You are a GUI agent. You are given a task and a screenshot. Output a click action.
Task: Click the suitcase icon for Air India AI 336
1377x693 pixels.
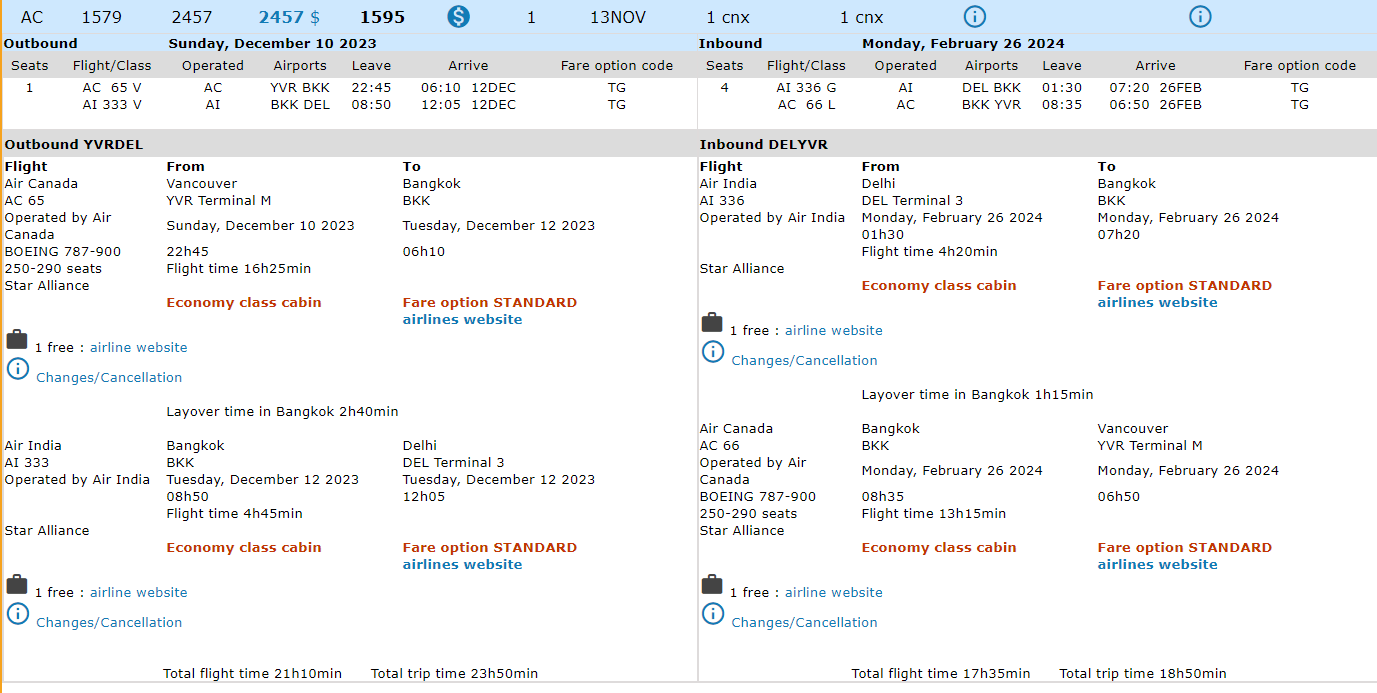click(x=712, y=323)
